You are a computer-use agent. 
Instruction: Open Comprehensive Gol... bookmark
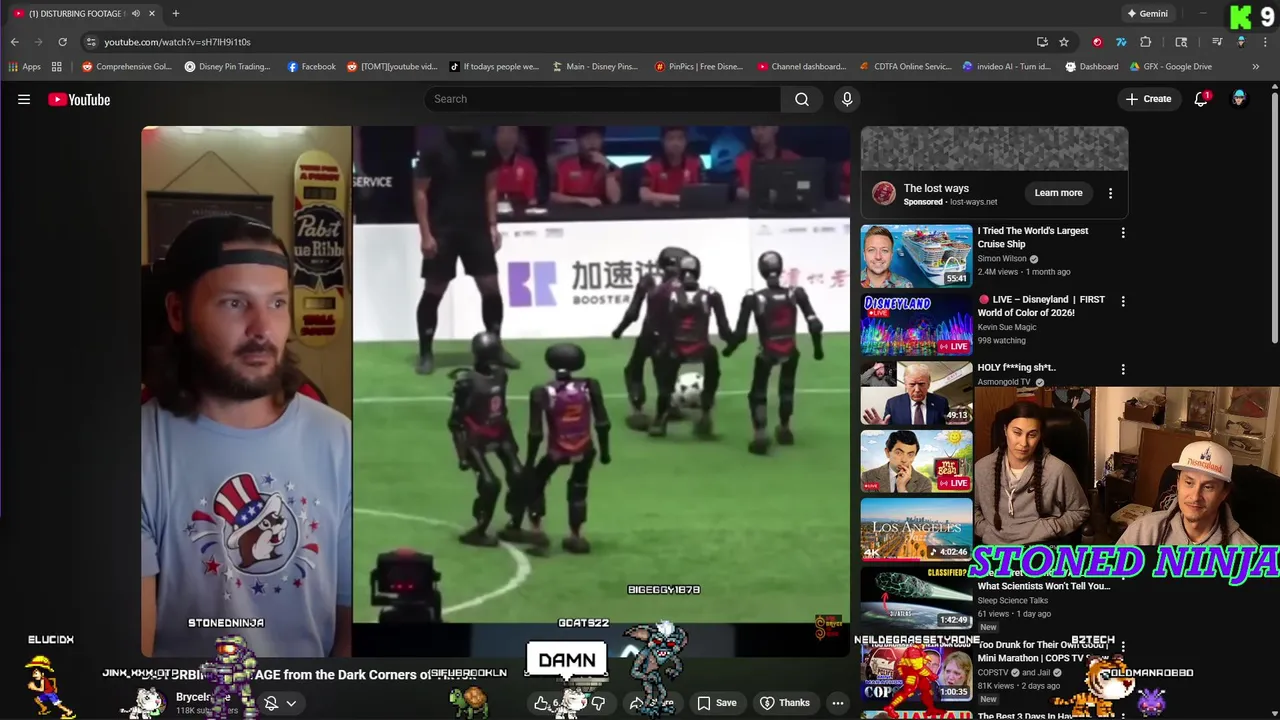[127, 67]
